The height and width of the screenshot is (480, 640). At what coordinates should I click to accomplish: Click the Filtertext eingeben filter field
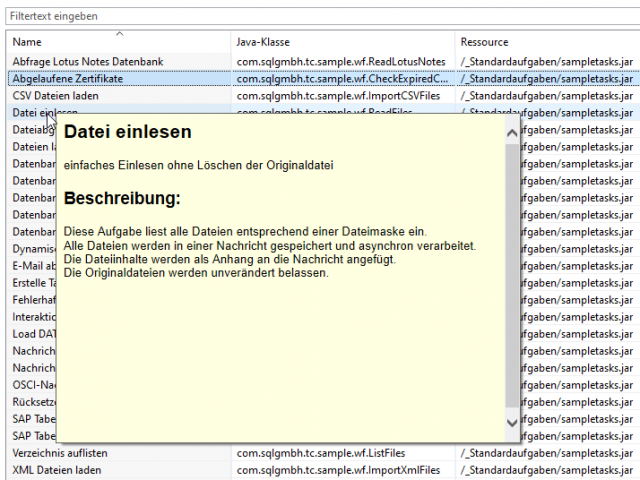tap(322, 16)
